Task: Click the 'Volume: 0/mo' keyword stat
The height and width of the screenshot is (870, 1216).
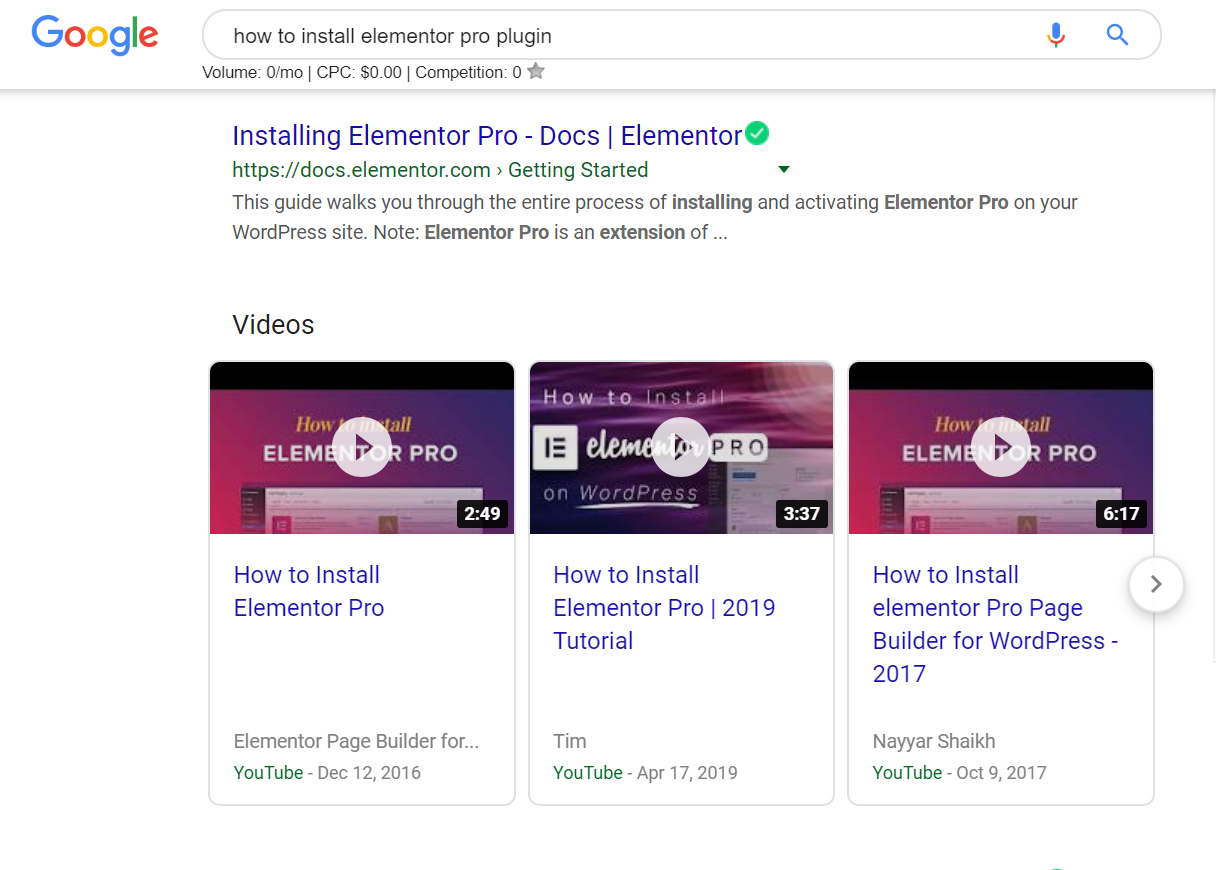Action: (253, 72)
